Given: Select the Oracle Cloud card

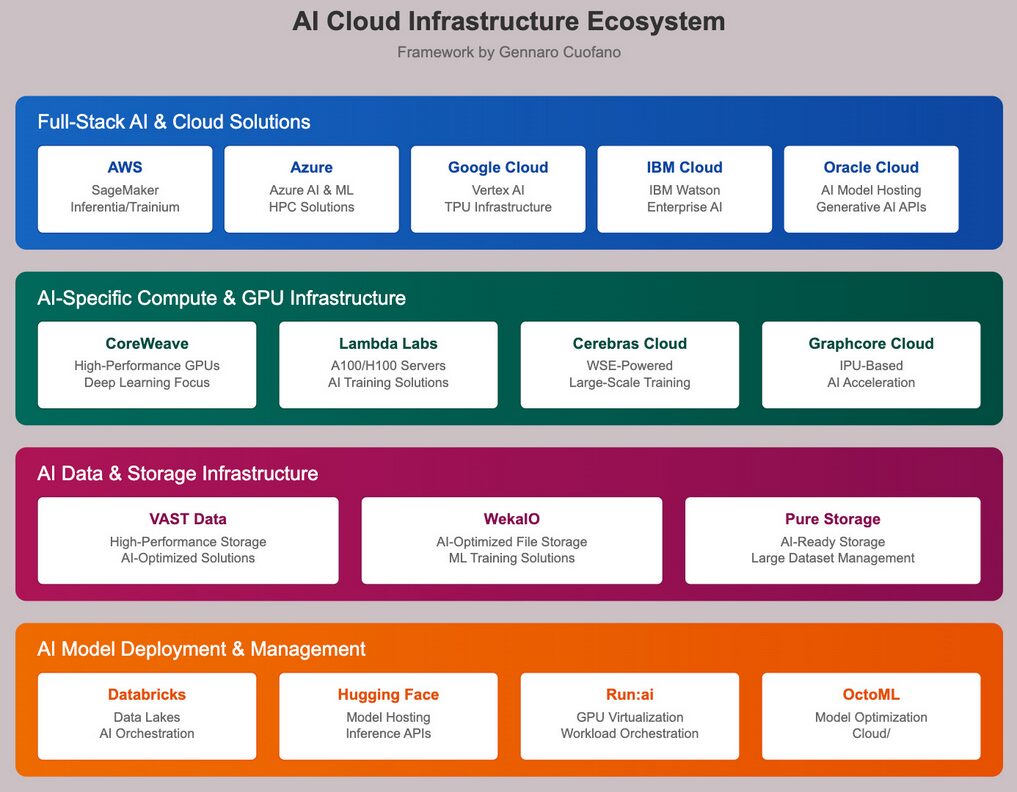Looking at the screenshot, I should tap(871, 188).
